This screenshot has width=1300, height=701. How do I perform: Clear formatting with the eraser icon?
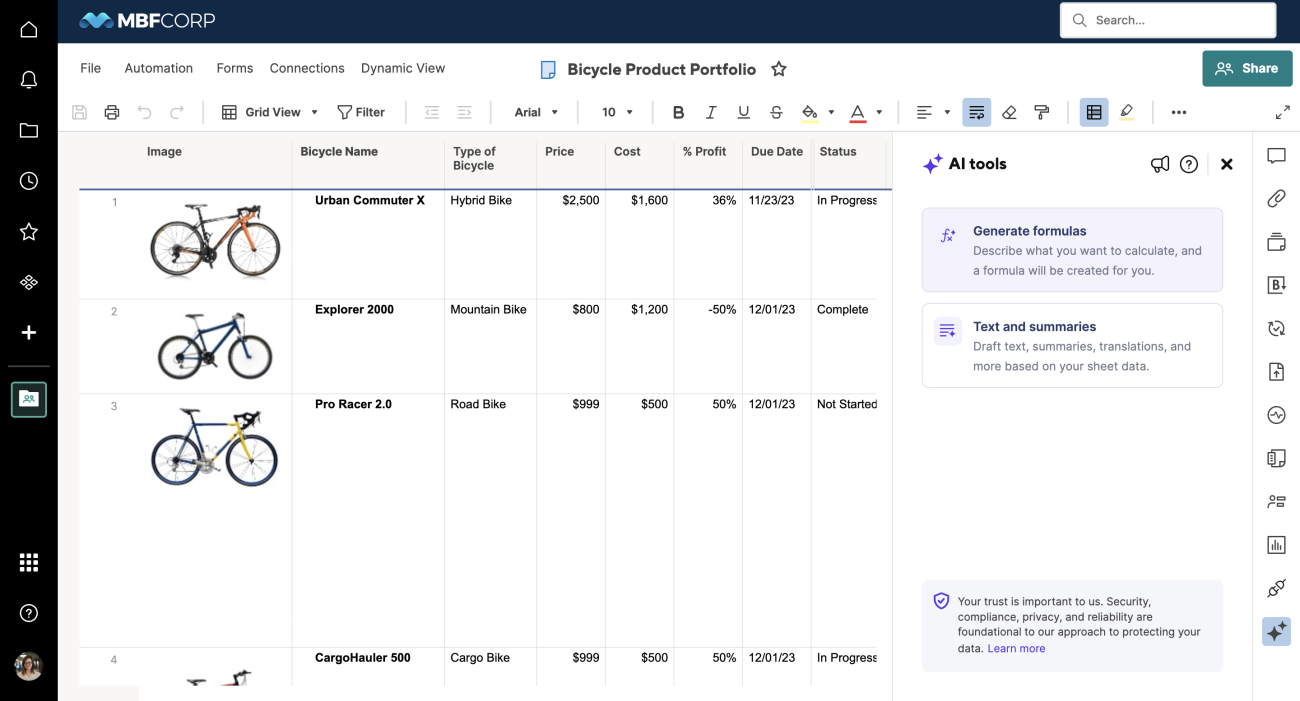tap(1009, 112)
